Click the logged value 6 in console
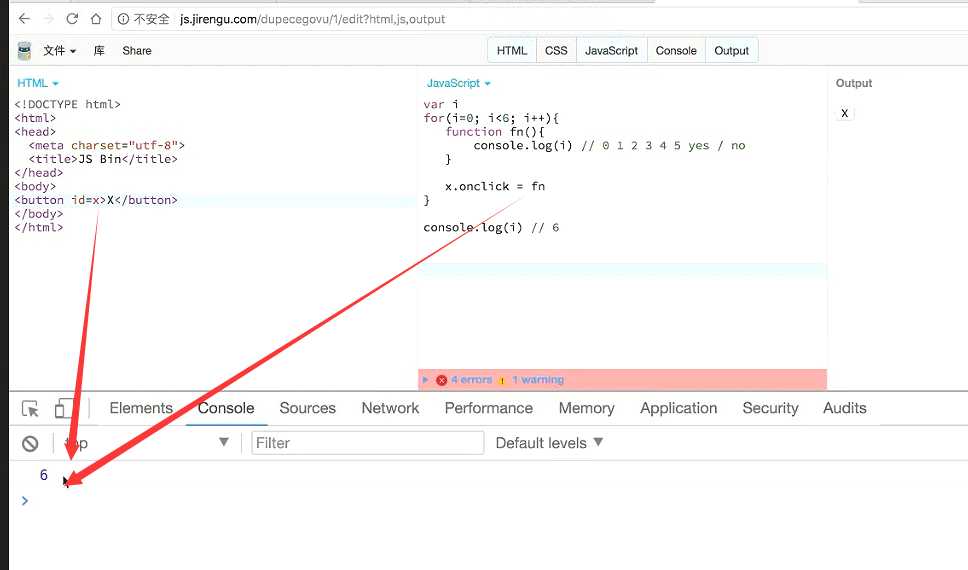This screenshot has height=570, width=968. (43, 475)
